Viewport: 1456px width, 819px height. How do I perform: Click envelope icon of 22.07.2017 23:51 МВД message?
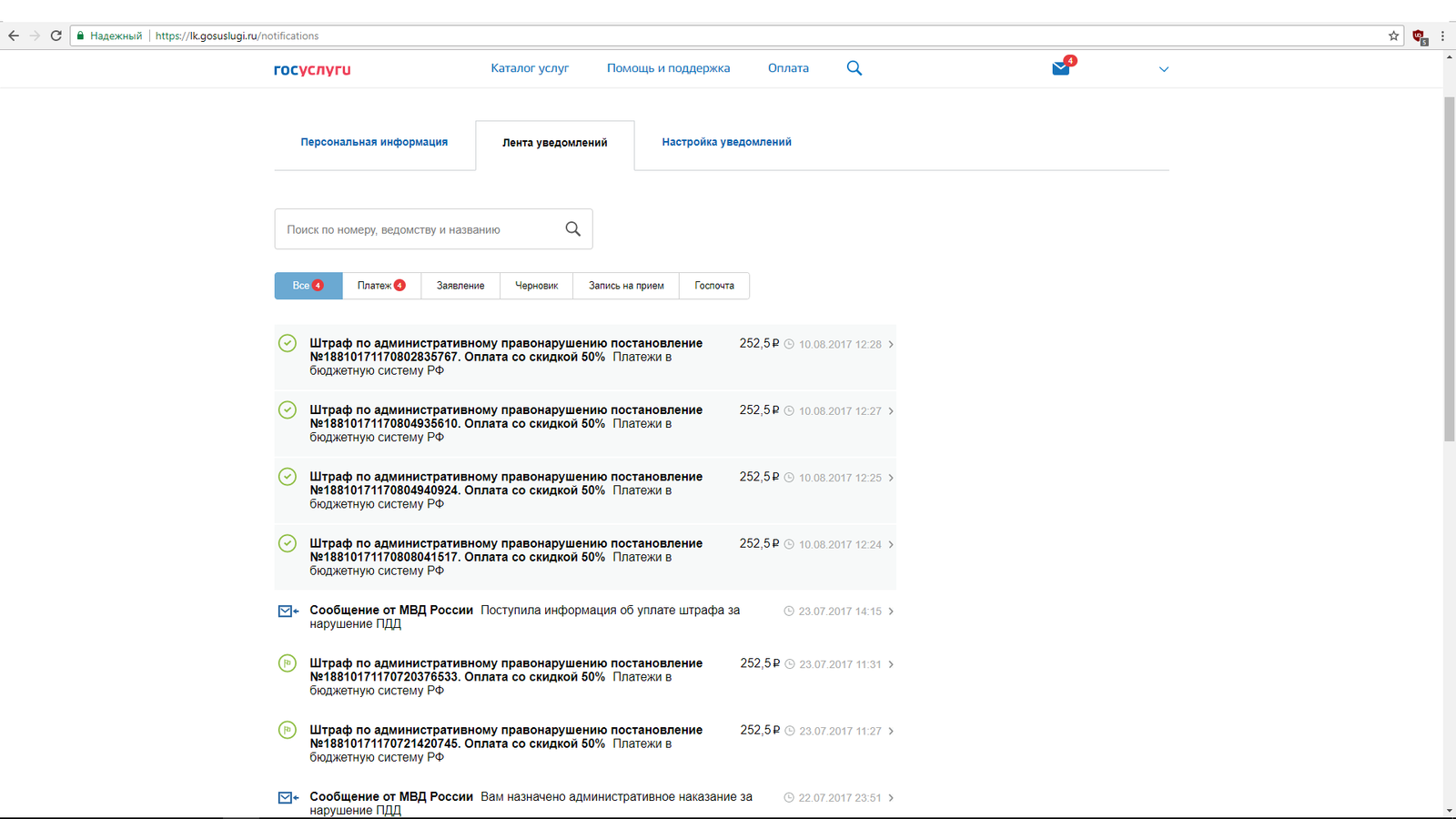[x=288, y=798]
